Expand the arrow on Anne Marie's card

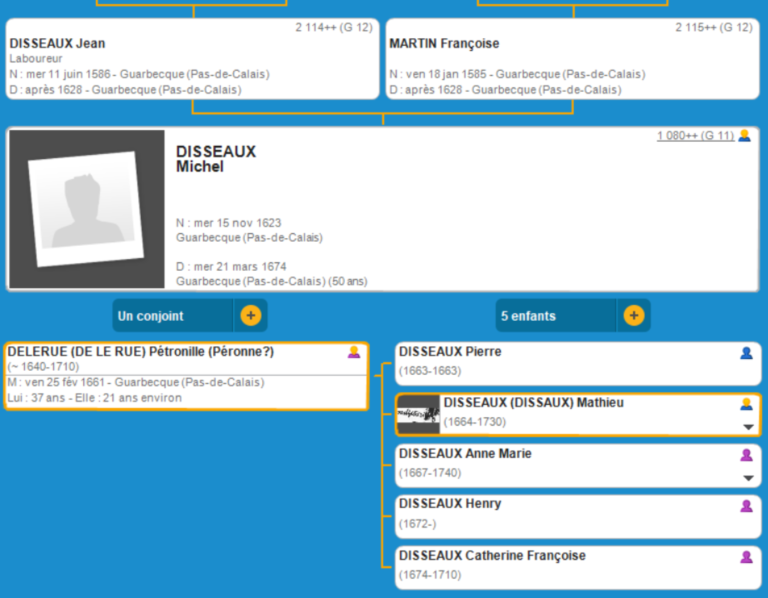point(747,478)
